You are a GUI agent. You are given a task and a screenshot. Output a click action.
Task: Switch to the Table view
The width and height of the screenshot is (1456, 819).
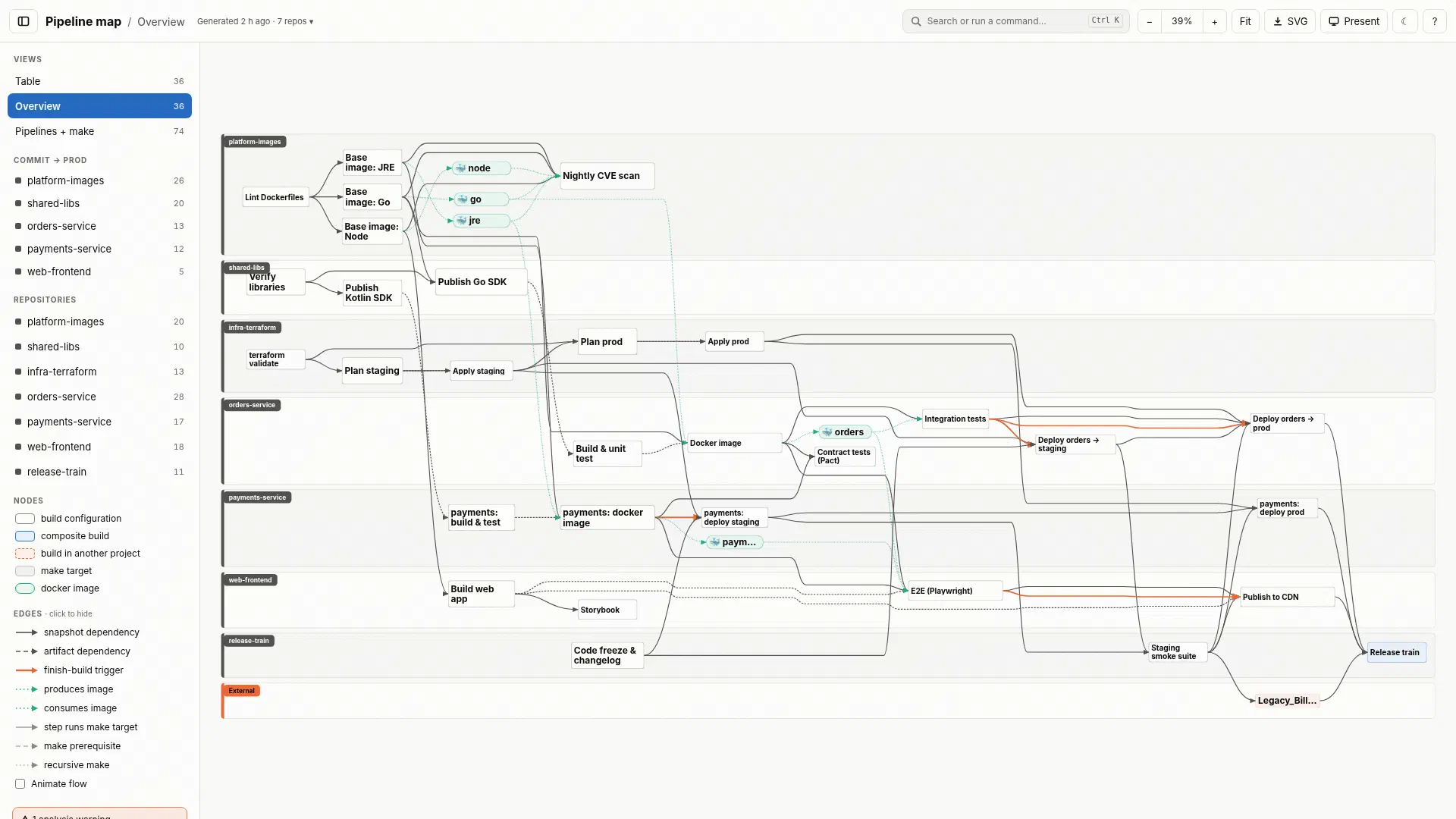99,81
